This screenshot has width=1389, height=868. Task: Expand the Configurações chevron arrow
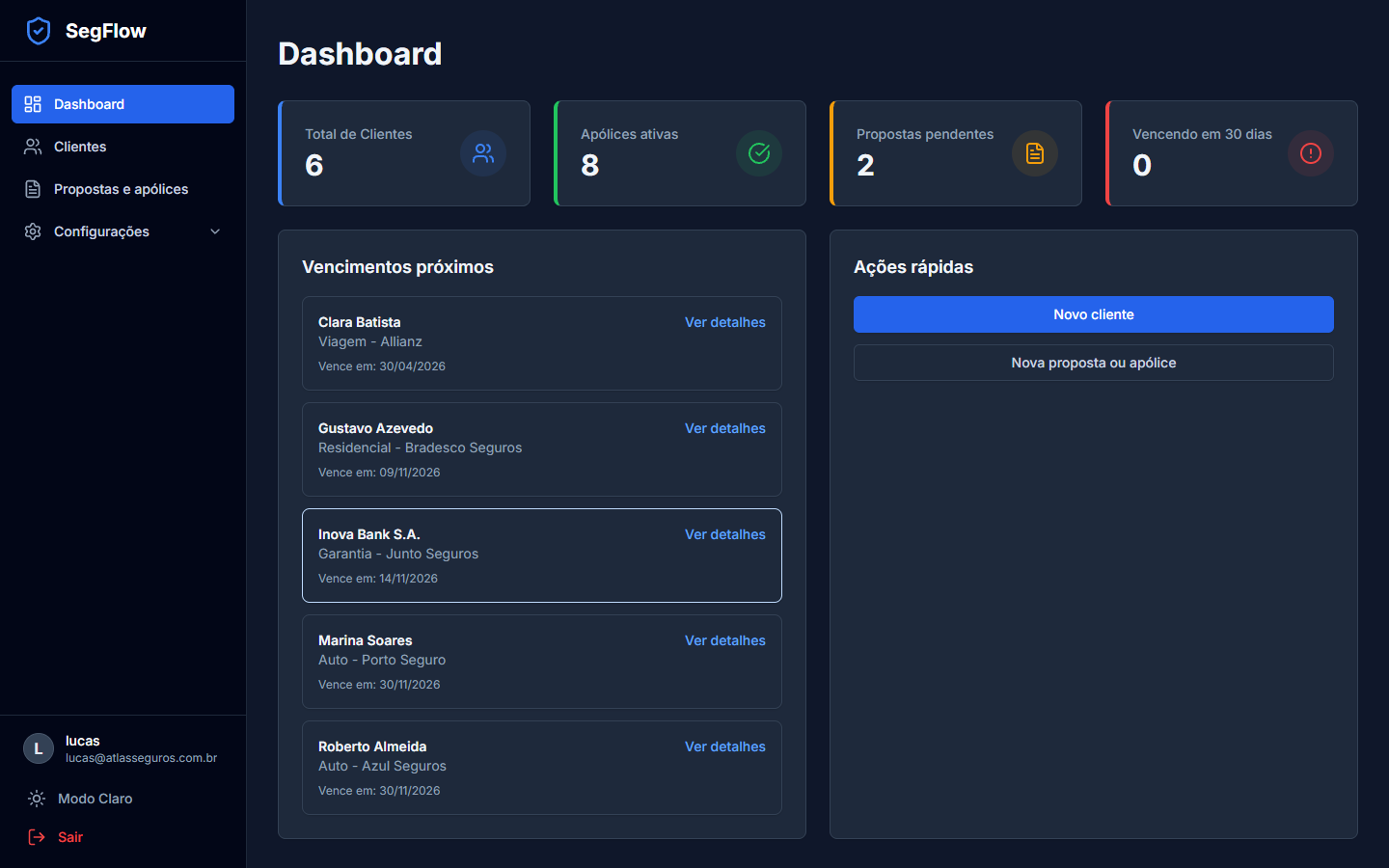click(x=215, y=231)
